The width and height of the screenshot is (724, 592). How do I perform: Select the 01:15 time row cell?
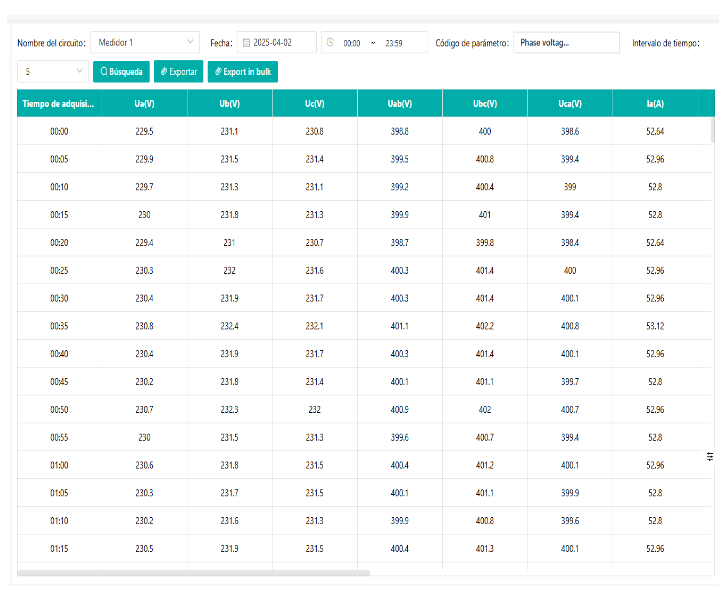pos(59,549)
